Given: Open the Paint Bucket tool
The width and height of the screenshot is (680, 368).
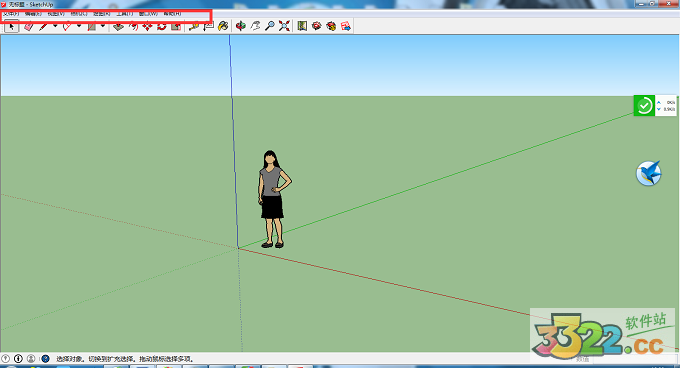Looking at the screenshot, I should coord(223,26).
